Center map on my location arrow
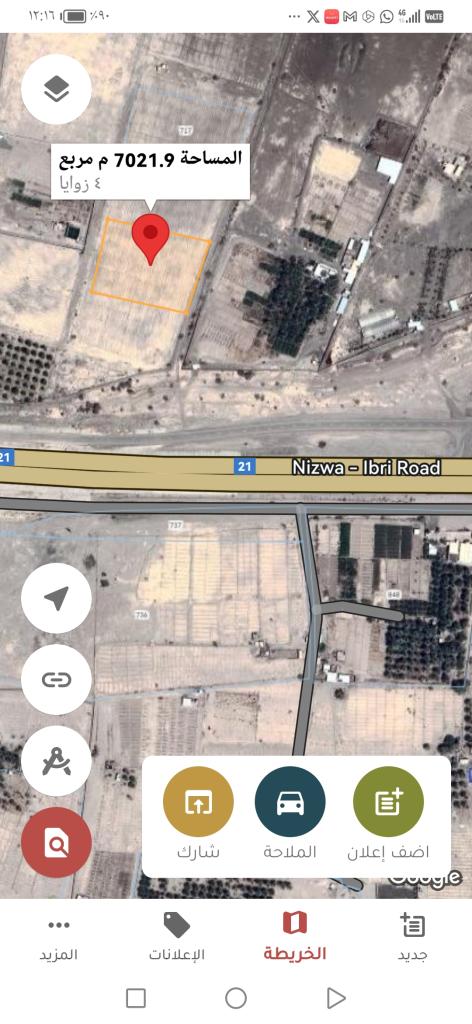The height and width of the screenshot is (1024, 472). [x=56, y=598]
